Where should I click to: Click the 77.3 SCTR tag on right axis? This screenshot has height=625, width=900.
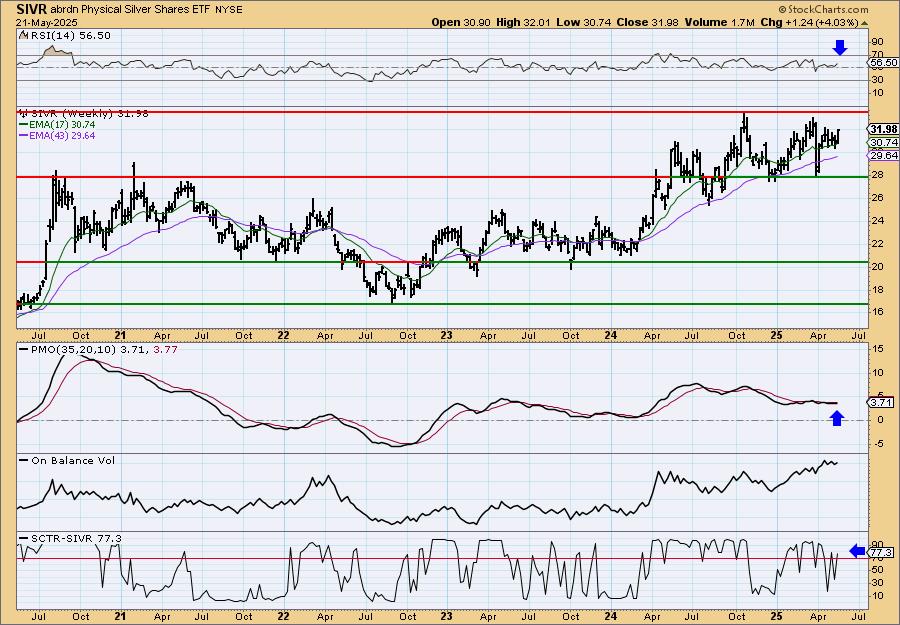(x=883, y=553)
